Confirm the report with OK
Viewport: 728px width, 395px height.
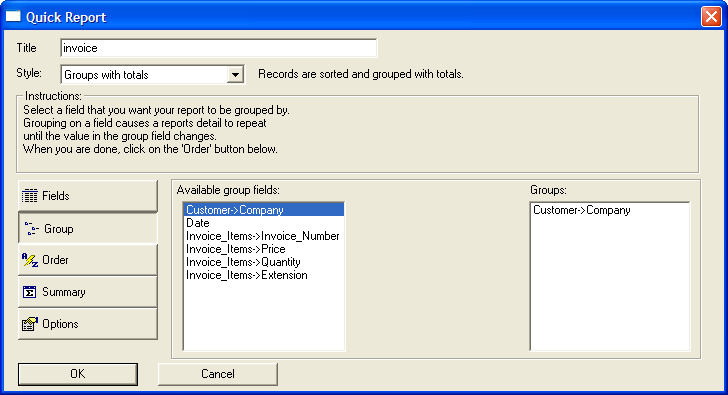coord(78,374)
